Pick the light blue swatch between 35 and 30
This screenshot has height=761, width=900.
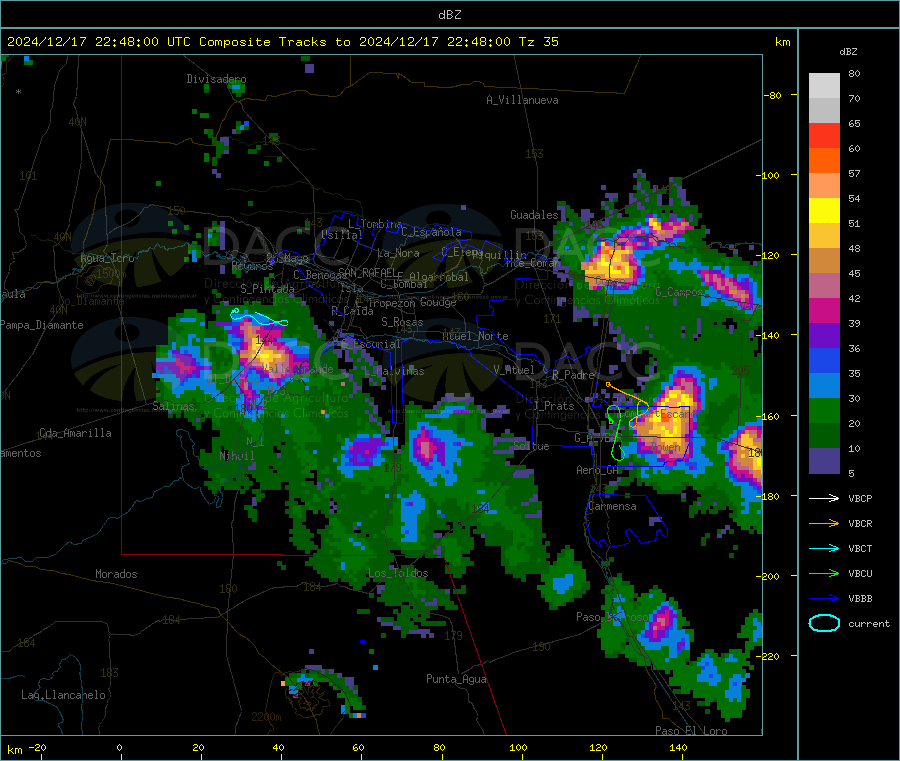(824, 386)
